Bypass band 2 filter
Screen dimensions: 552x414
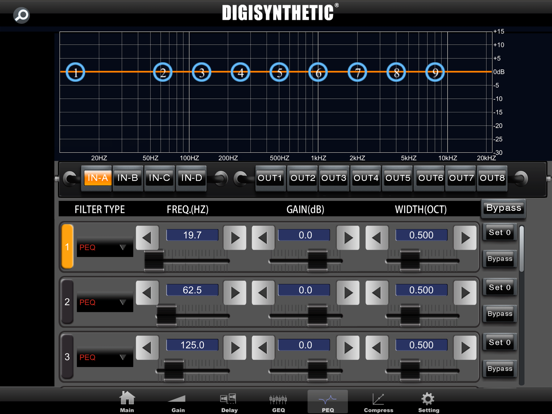coord(500,314)
